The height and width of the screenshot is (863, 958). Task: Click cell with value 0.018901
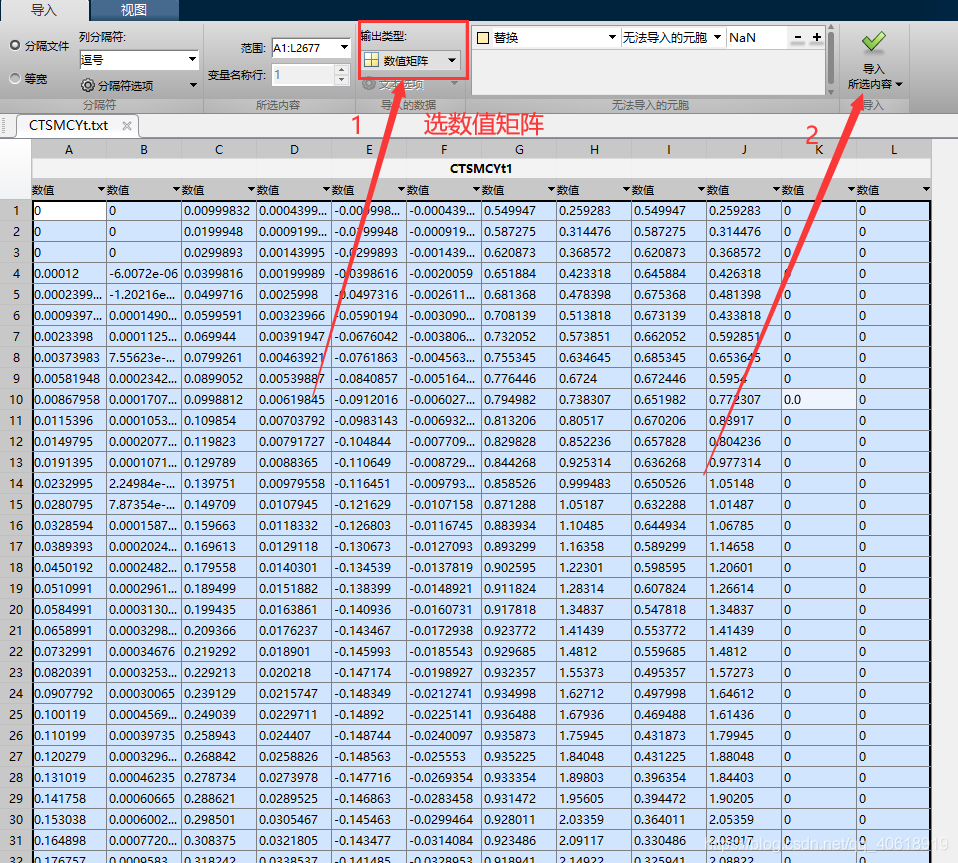tap(294, 652)
